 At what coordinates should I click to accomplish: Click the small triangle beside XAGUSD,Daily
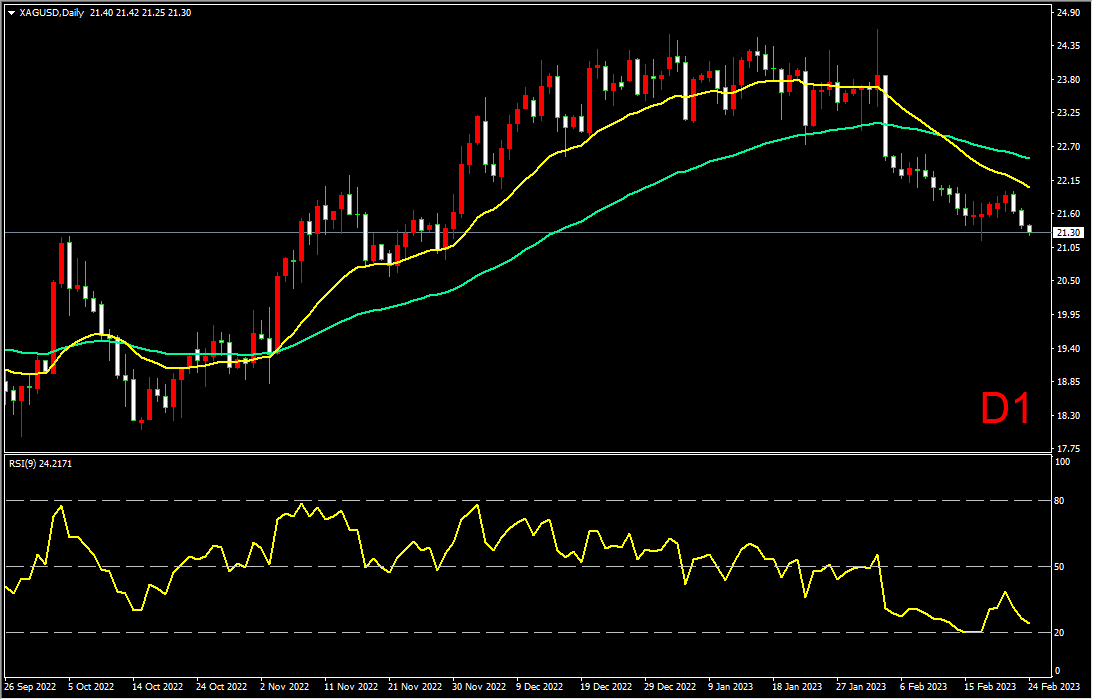coord(11,13)
